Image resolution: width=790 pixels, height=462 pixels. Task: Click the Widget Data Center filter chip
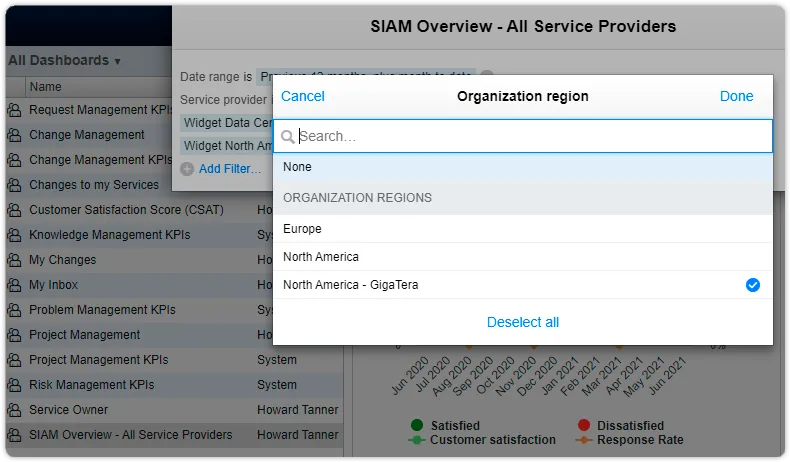coord(227,123)
